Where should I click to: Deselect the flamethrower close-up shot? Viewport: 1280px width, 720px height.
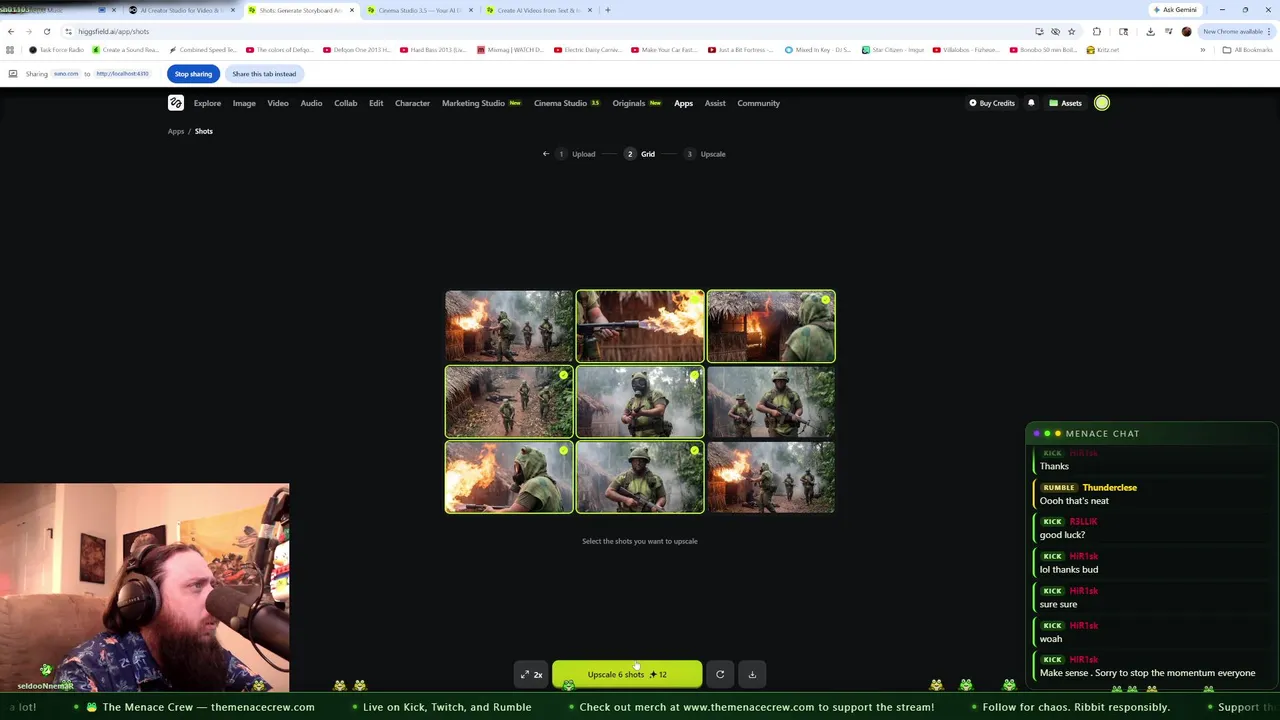[640, 326]
